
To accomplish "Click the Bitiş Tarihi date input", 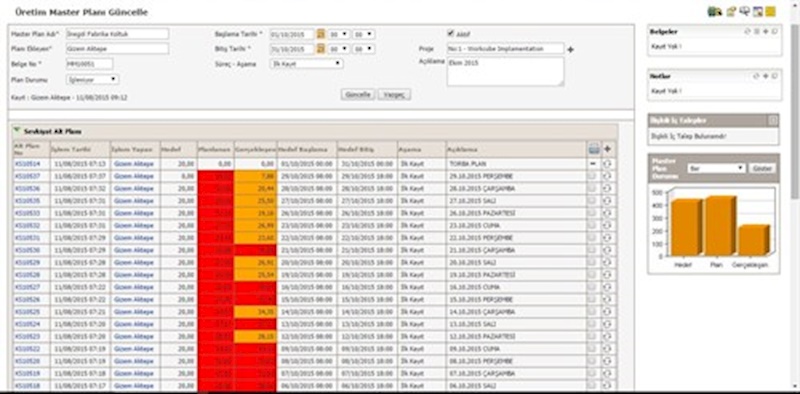I will 292,49.
